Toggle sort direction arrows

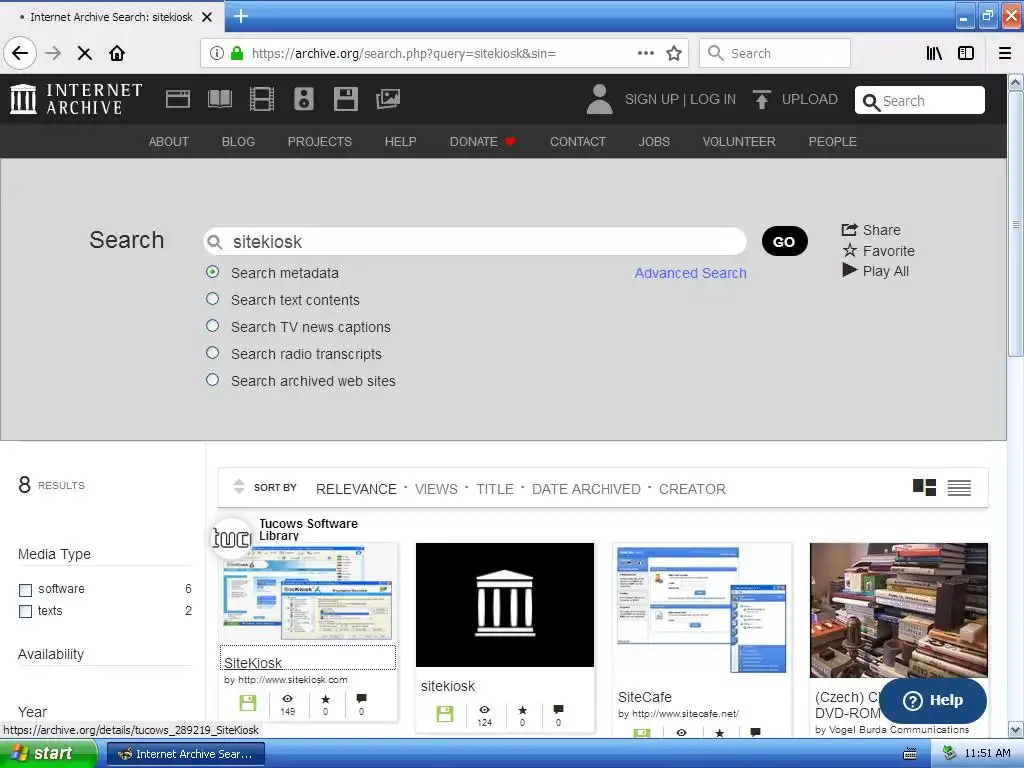[239, 487]
